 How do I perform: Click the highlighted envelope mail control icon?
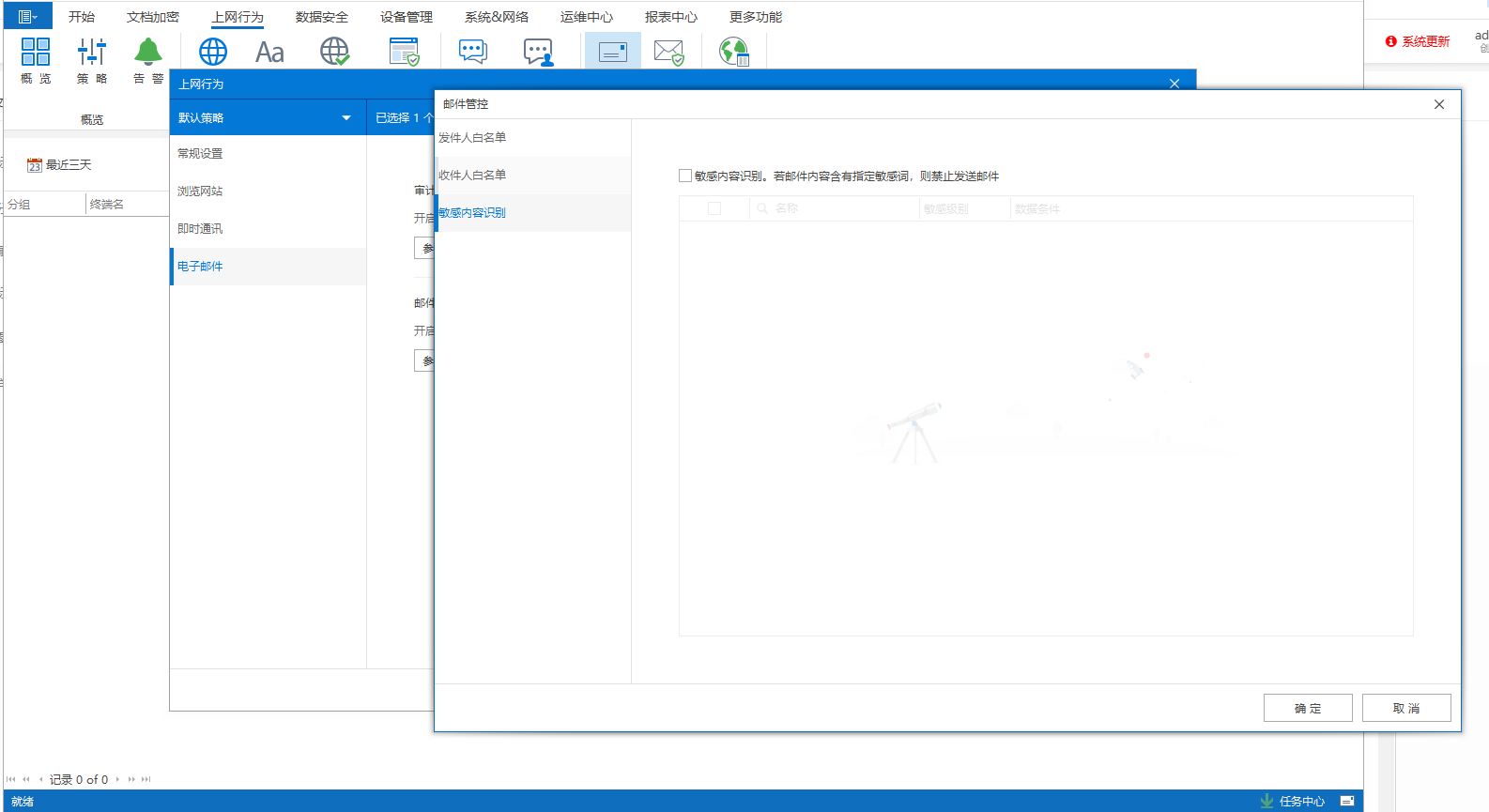(613, 52)
